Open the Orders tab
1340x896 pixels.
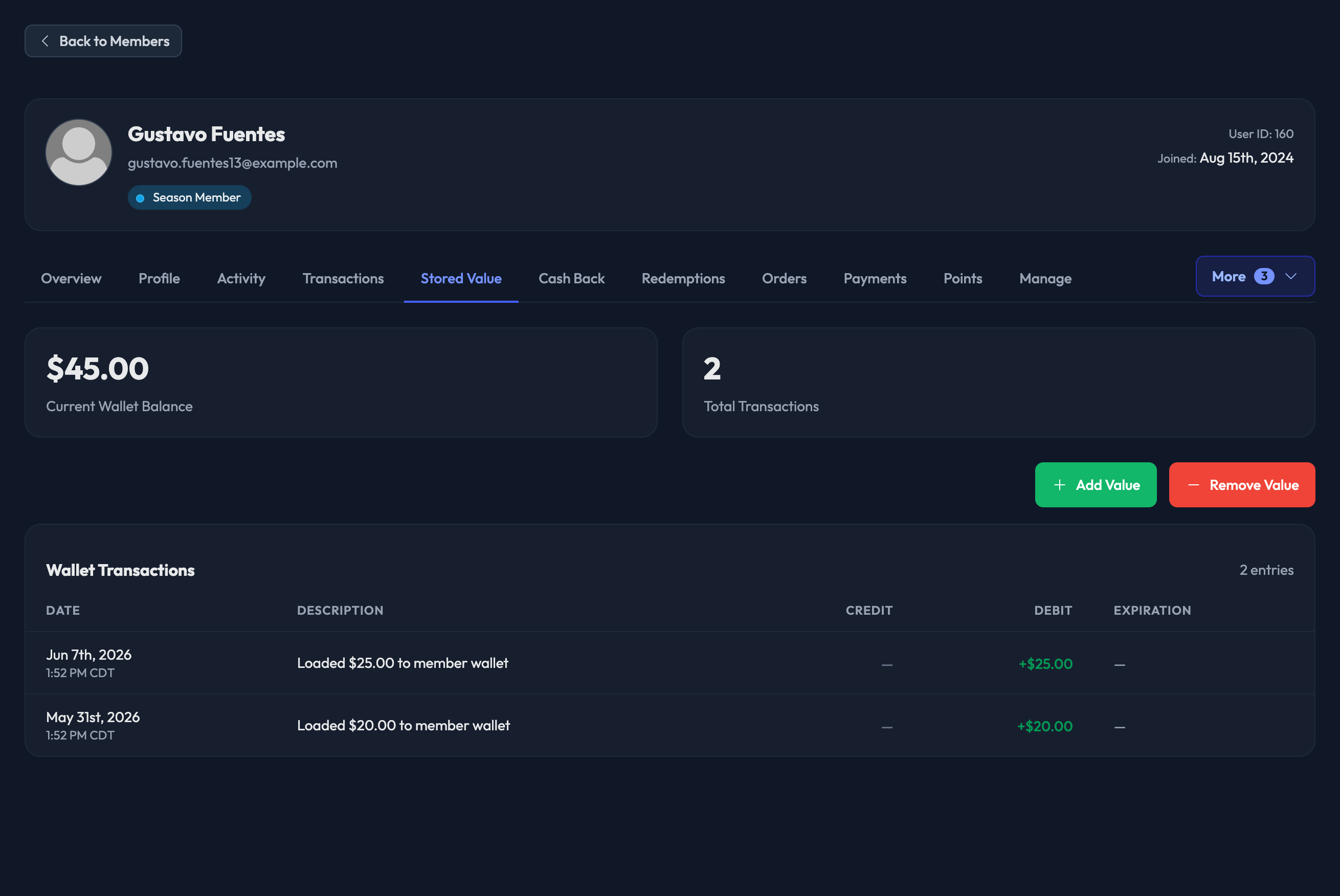[785, 279]
